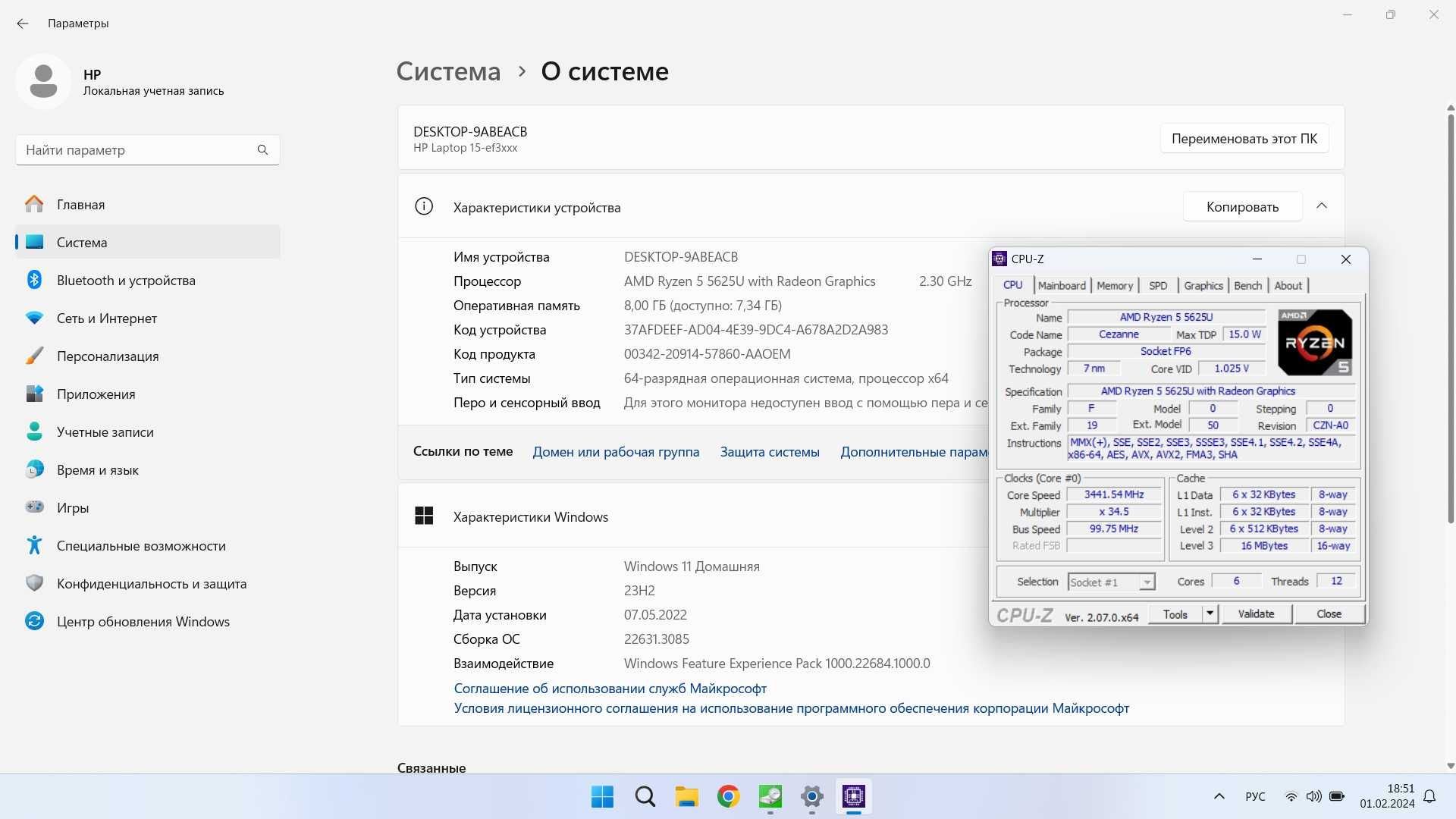Open File Explorer from the taskbar
1456x819 pixels.
tap(687, 796)
